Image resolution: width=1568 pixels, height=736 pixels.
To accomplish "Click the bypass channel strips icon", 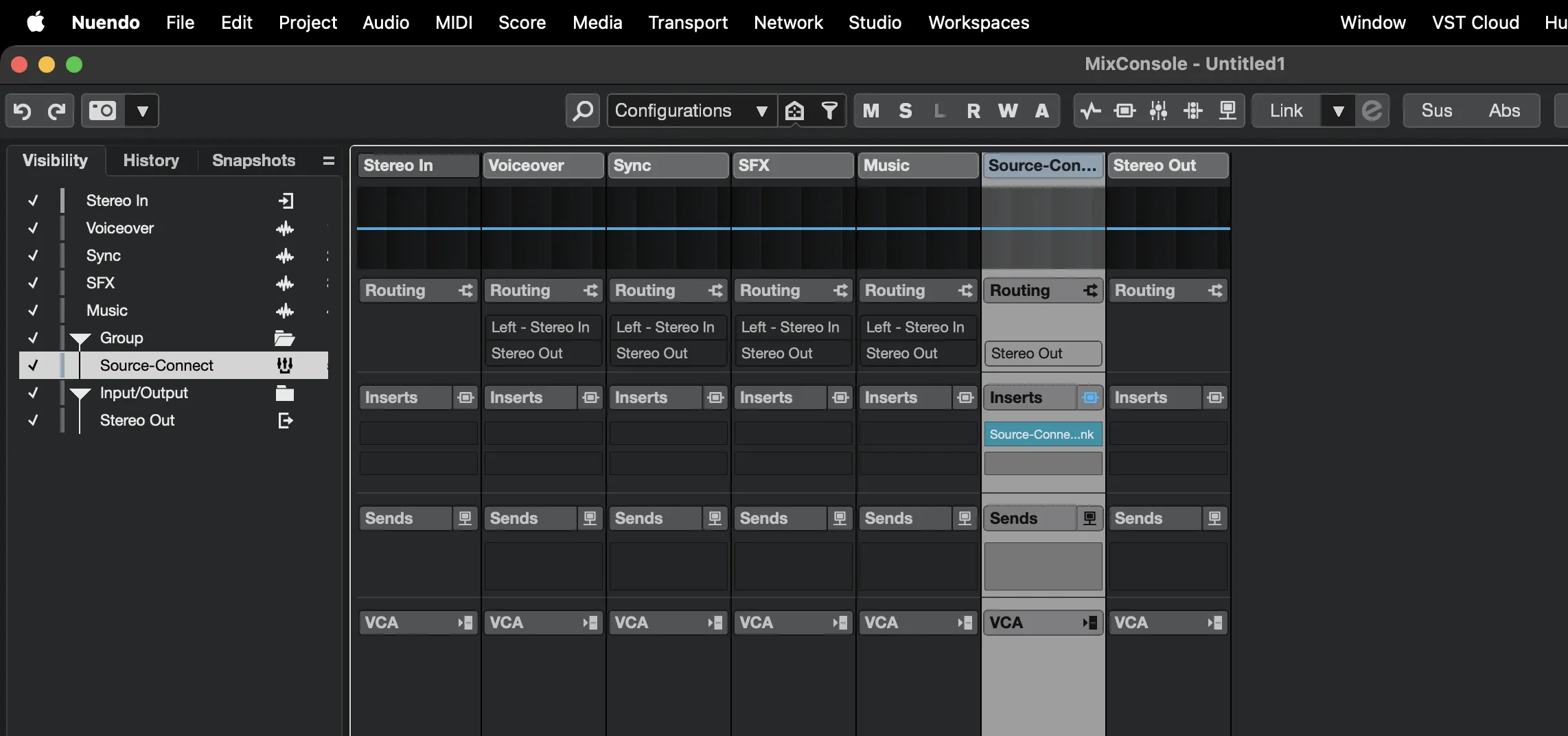I will pyautogui.click(x=1159, y=111).
